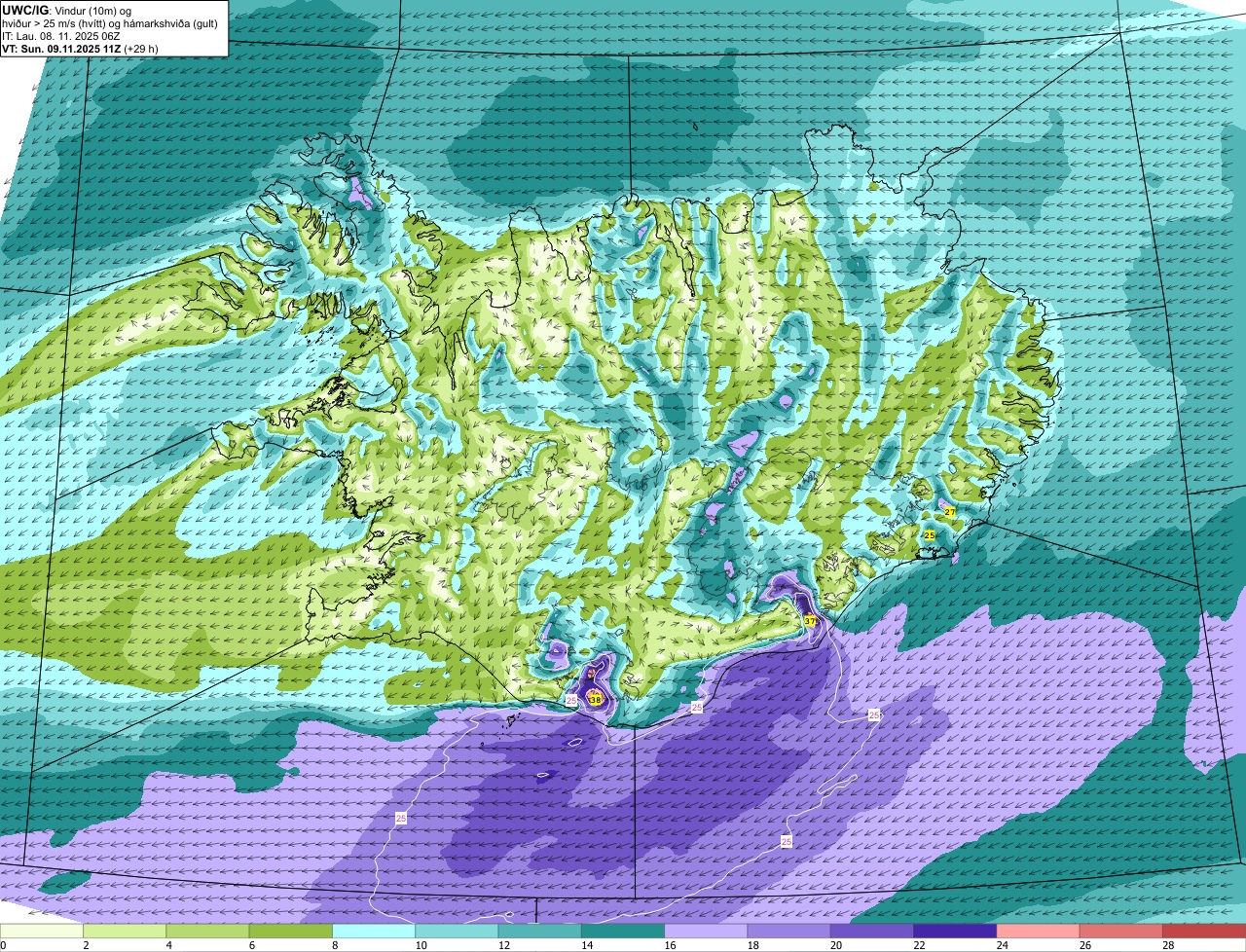
Task: Pick the dark red 28+ m/s legend swatch
Action: (1204, 931)
